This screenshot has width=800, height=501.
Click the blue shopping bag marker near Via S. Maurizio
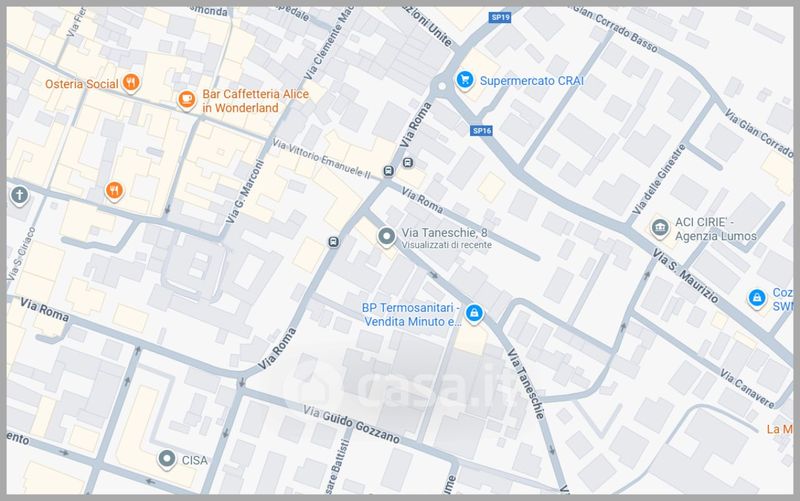pyautogui.click(x=757, y=298)
